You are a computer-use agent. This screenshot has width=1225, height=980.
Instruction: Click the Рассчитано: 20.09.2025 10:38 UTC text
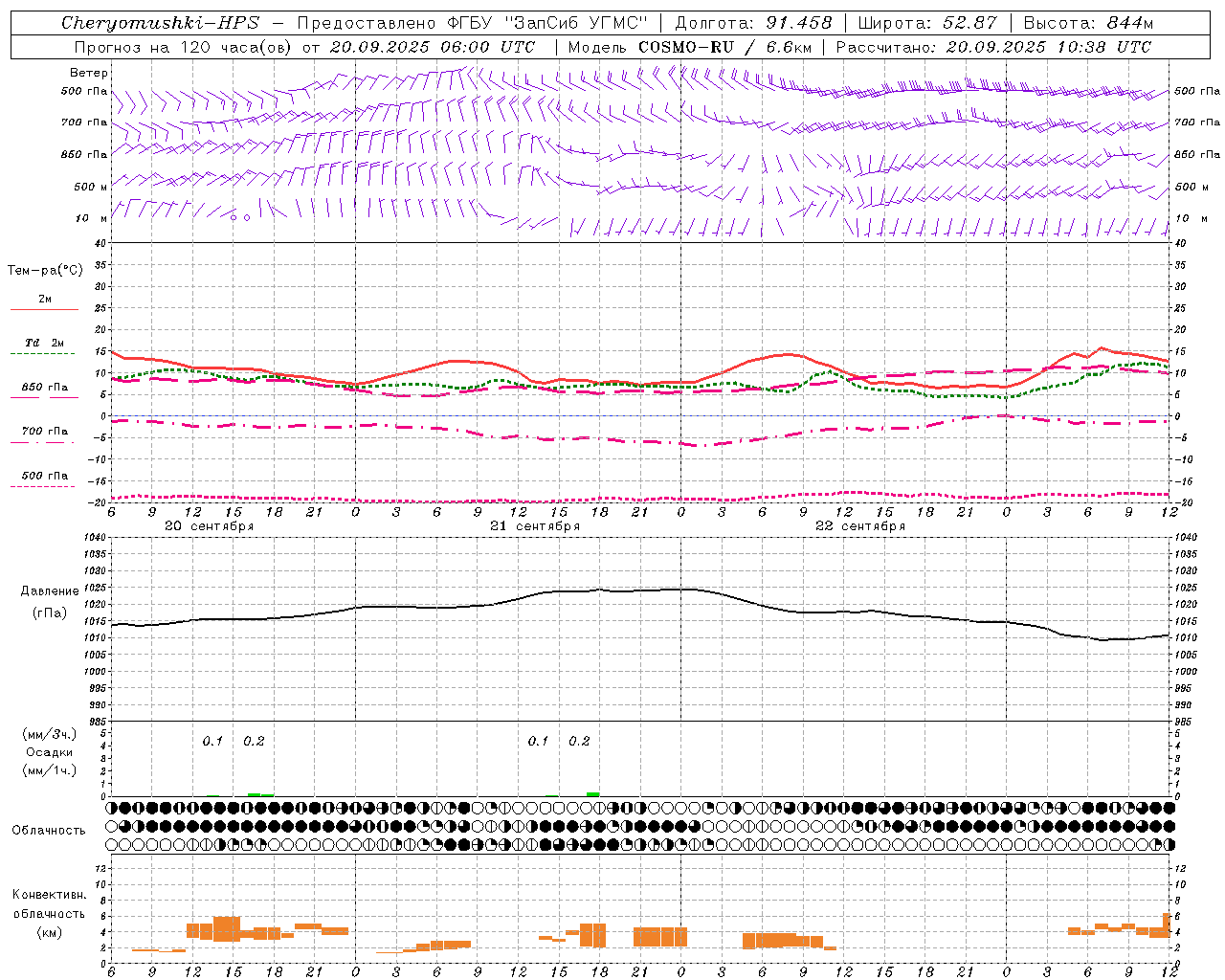[993, 47]
